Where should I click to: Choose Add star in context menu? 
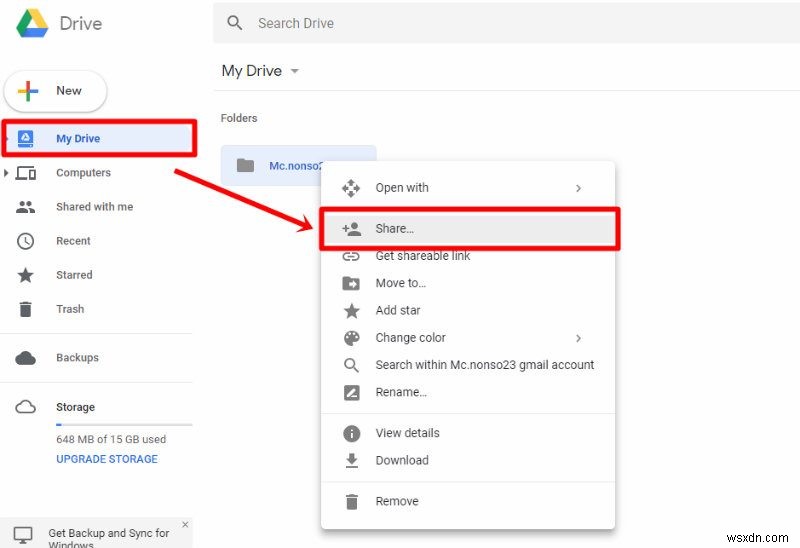[x=468, y=310]
